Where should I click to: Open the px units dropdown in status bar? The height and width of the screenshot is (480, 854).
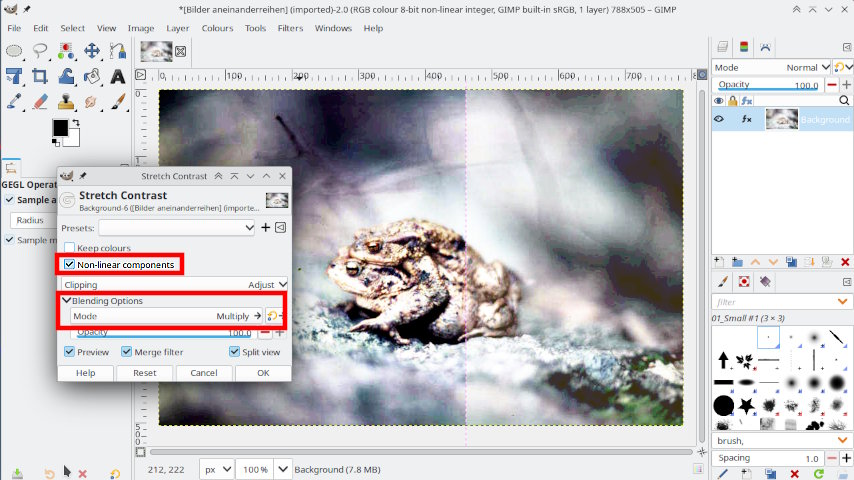point(217,470)
